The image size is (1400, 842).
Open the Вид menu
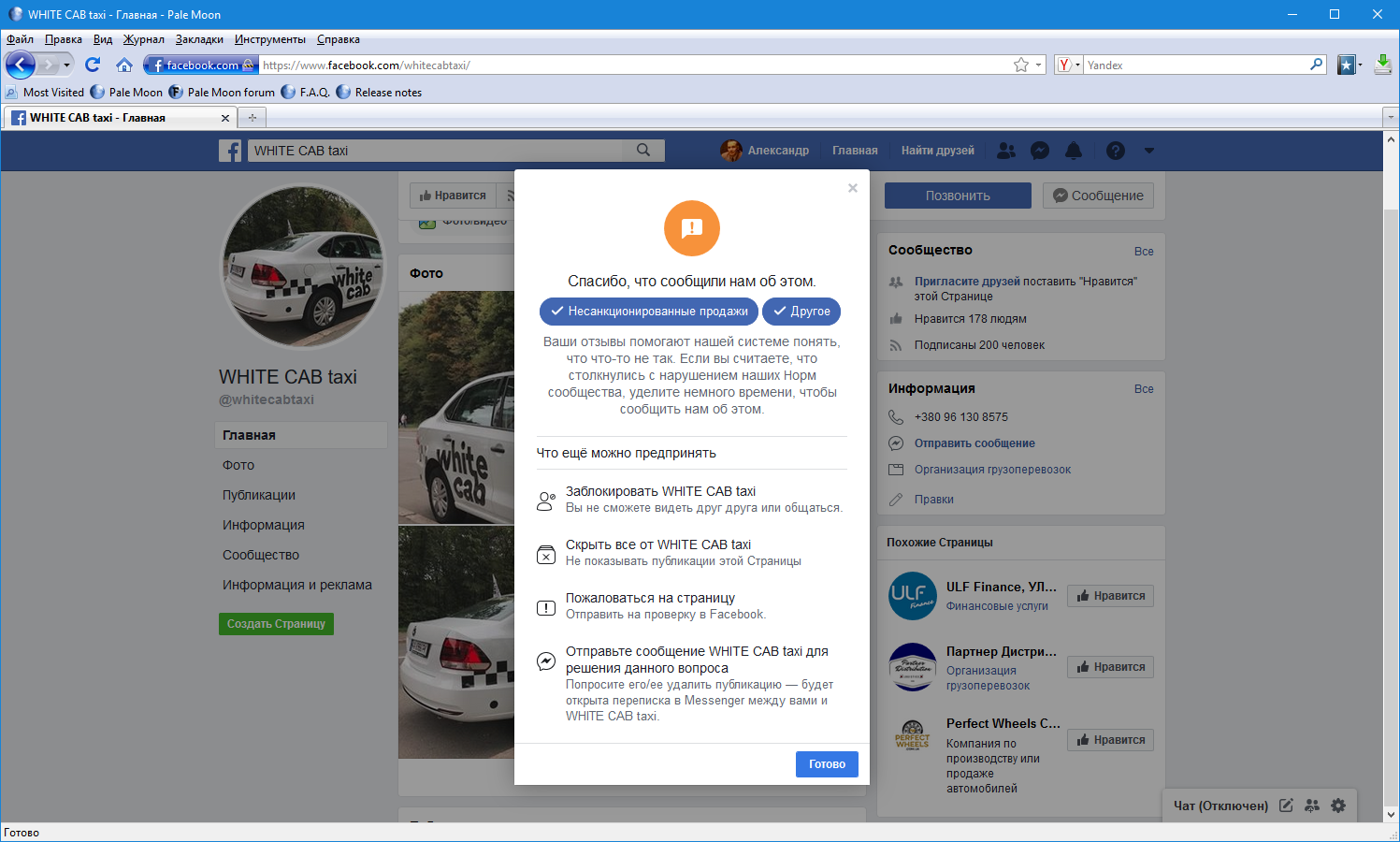(x=103, y=39)
